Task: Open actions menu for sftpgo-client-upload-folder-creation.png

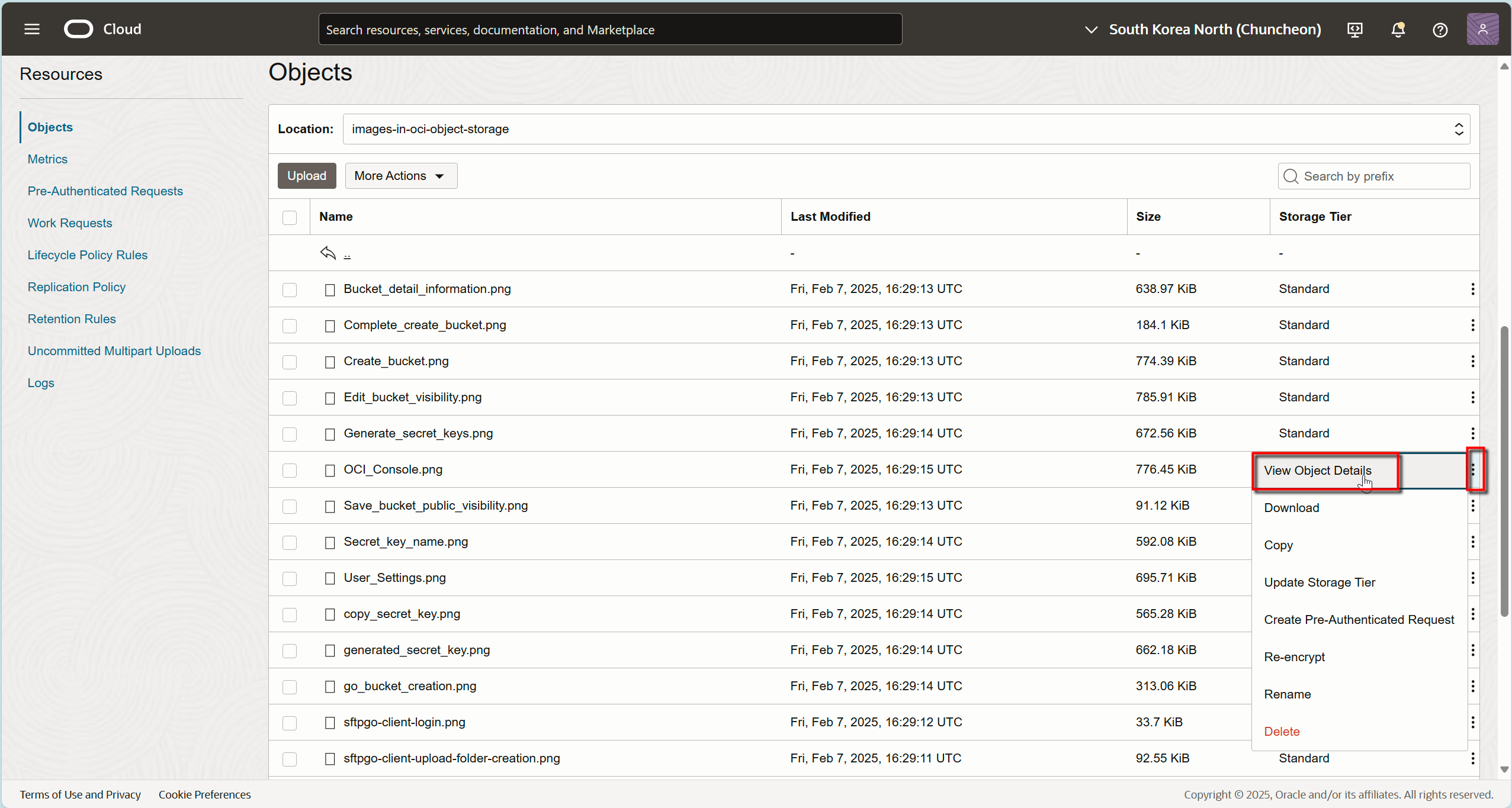Action: [x=1472, y=758]
